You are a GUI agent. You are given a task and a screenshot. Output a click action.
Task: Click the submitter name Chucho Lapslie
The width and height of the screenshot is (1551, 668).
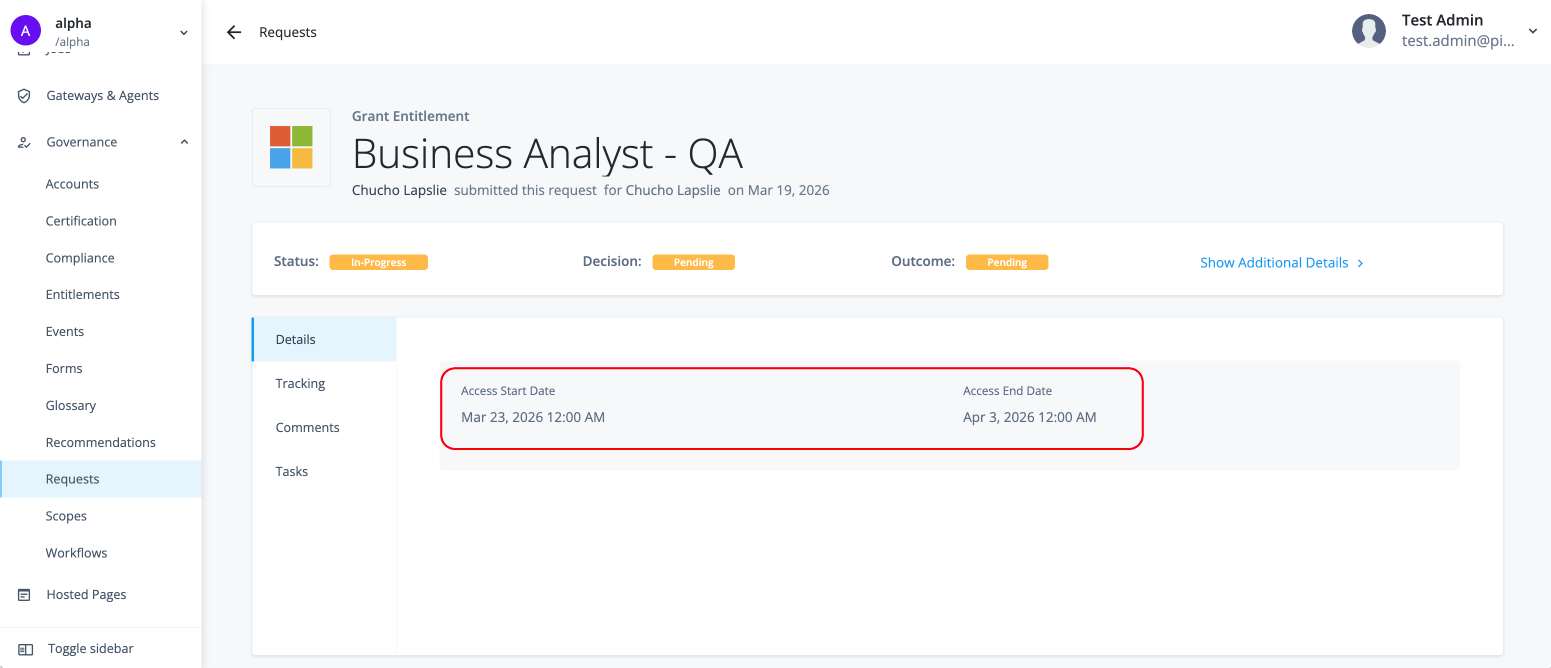click(x=399, y=190)
